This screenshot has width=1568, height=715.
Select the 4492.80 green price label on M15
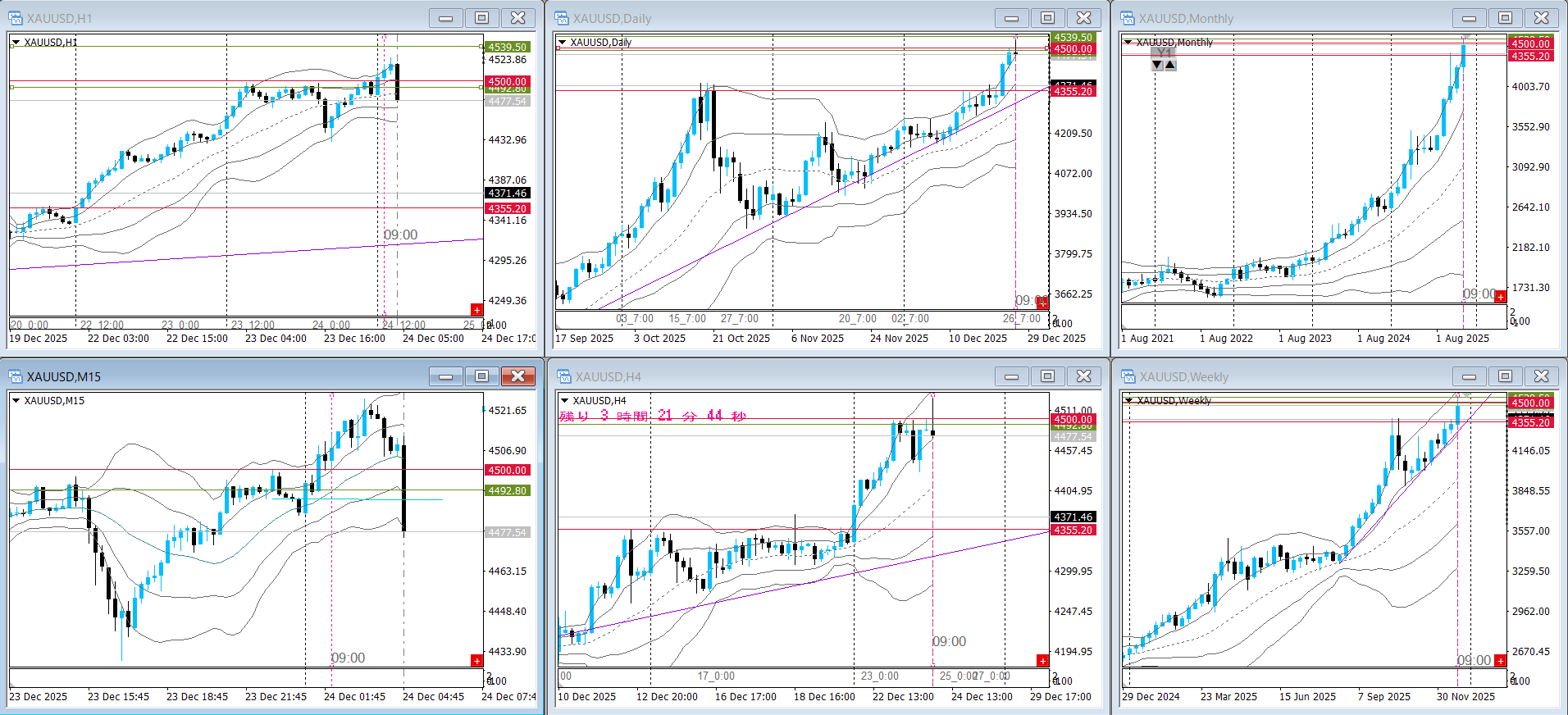(508, 490)
